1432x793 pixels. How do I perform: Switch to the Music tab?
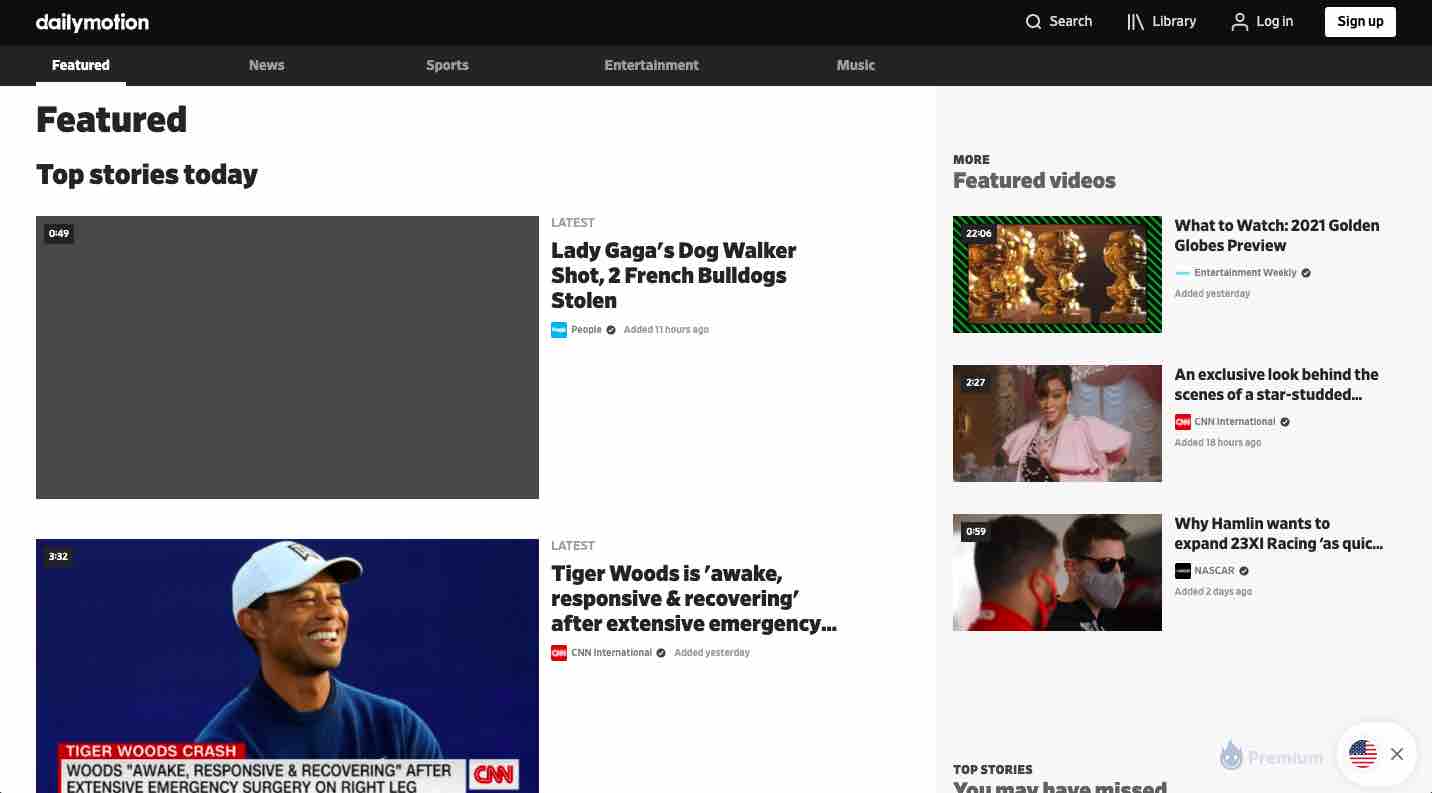tap(856, 65)
